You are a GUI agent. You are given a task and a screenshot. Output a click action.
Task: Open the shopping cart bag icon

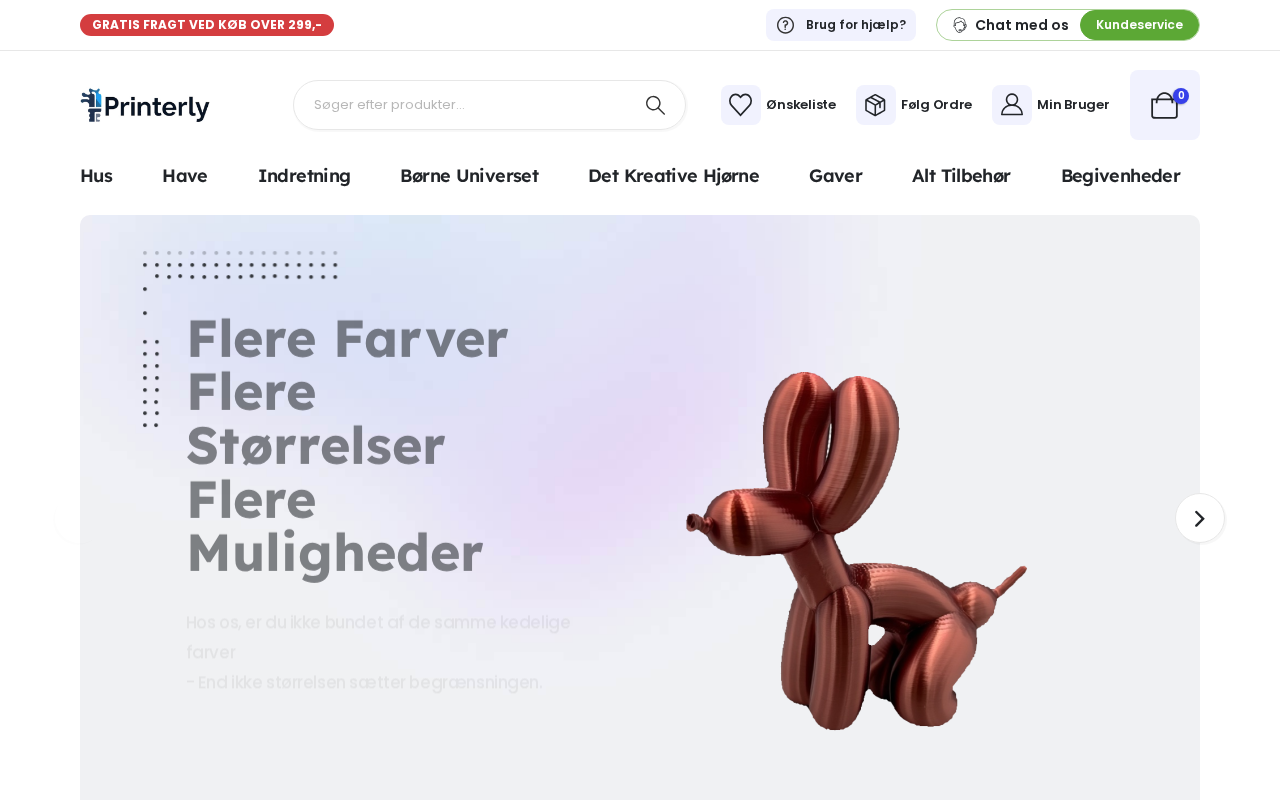click(x=1164, y=105)
